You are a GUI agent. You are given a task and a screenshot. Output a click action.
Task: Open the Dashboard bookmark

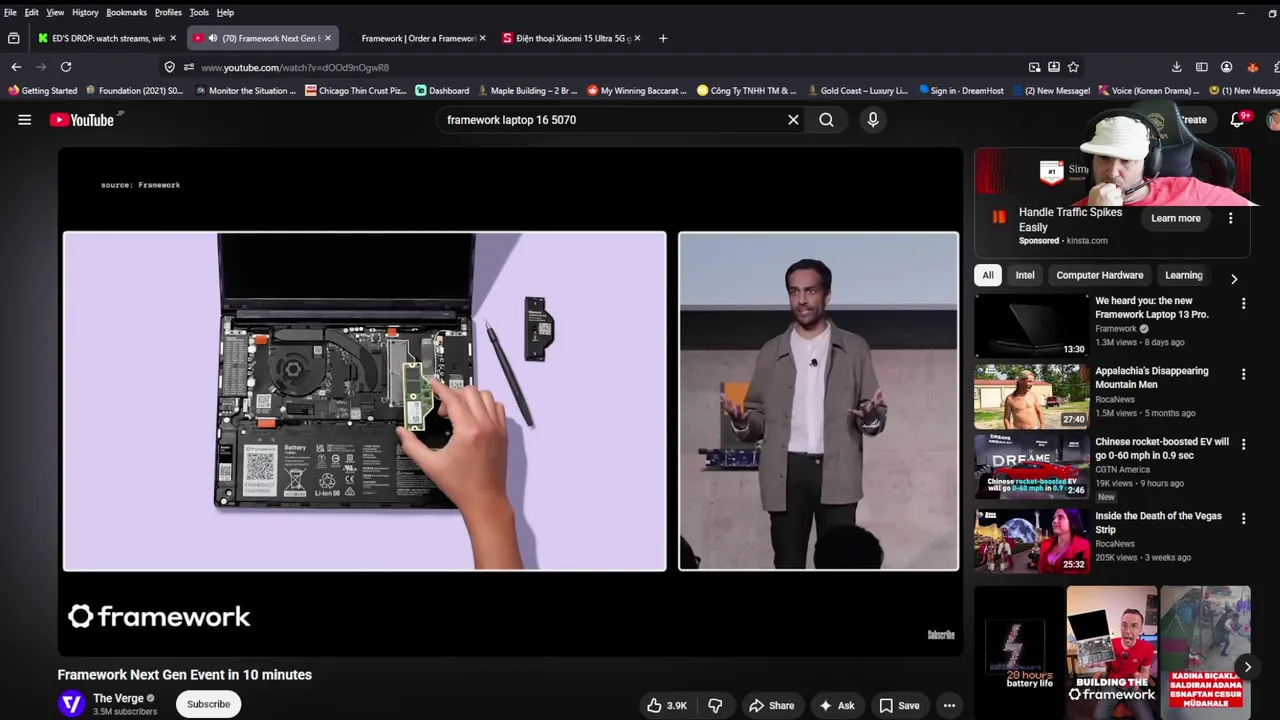[442, 91]
